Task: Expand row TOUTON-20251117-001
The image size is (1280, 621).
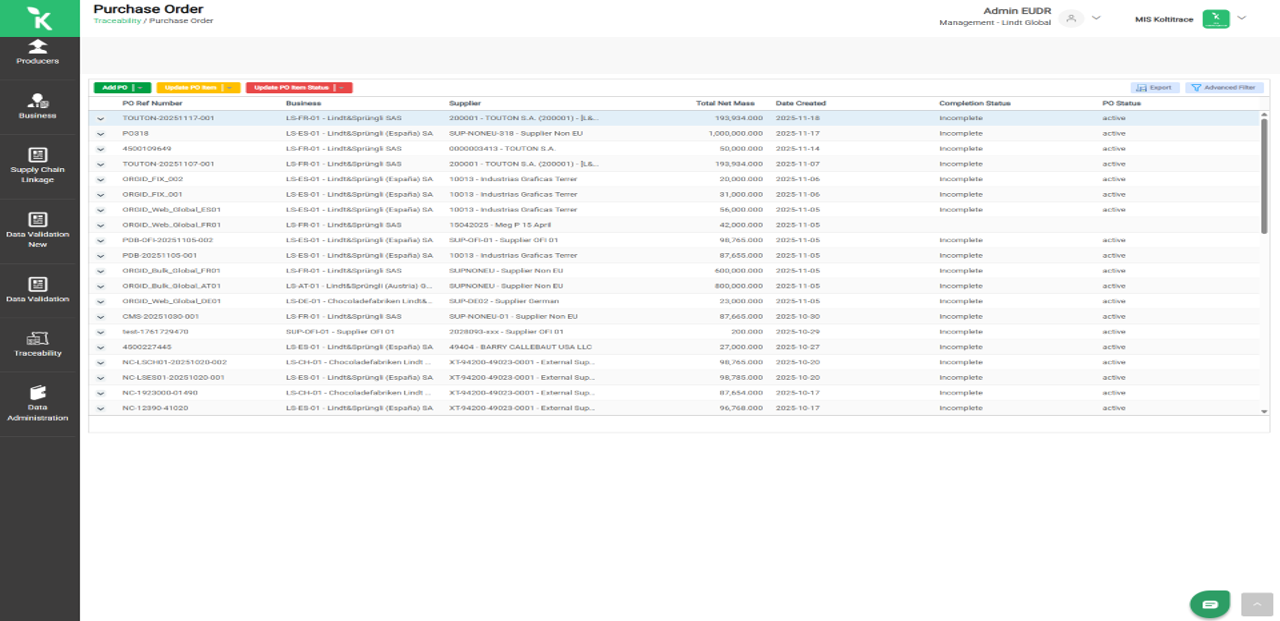Action: click(100, 118)
